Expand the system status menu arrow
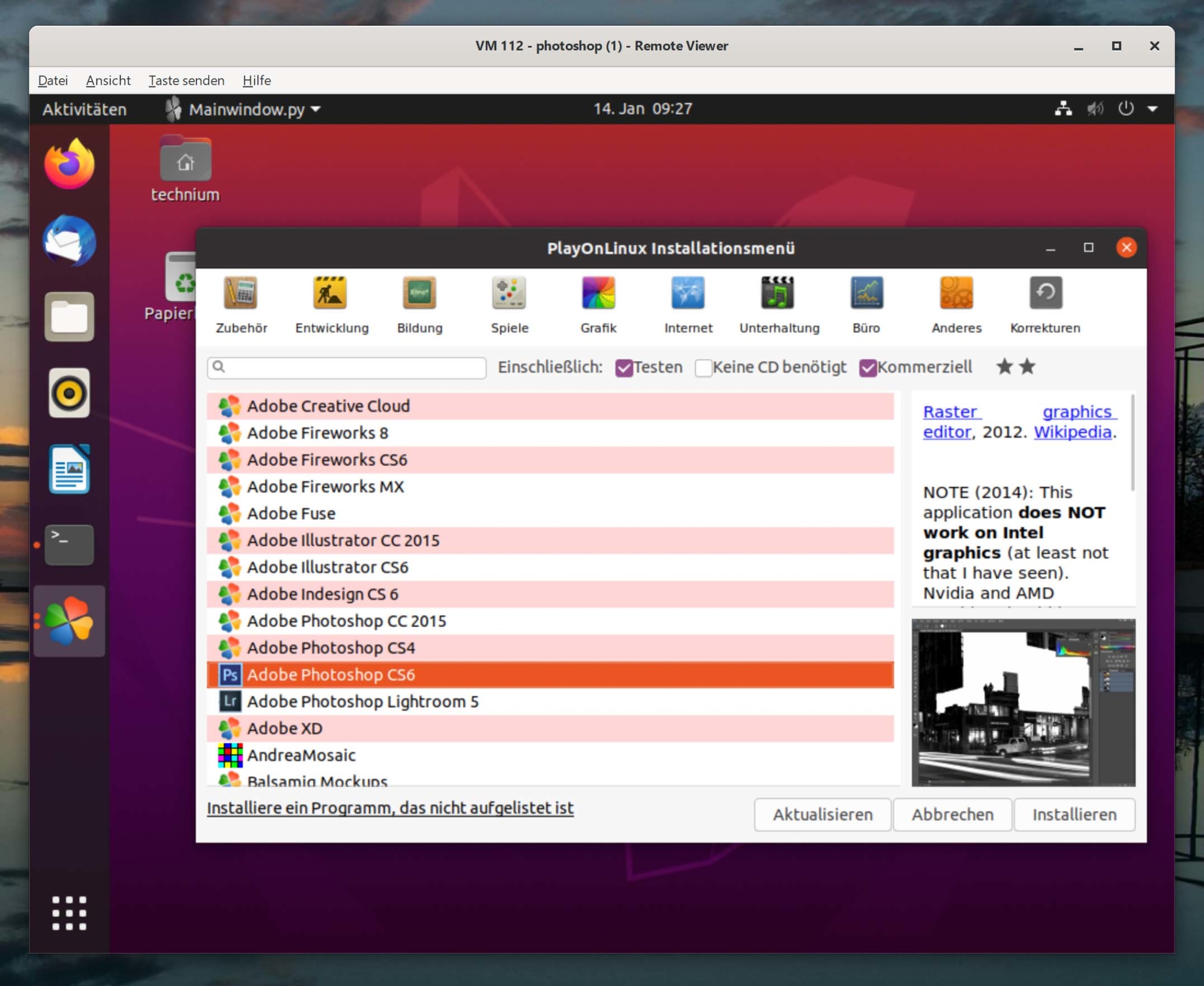Viewport: 1204px width, 986px height. click(x=1153, y=109)
